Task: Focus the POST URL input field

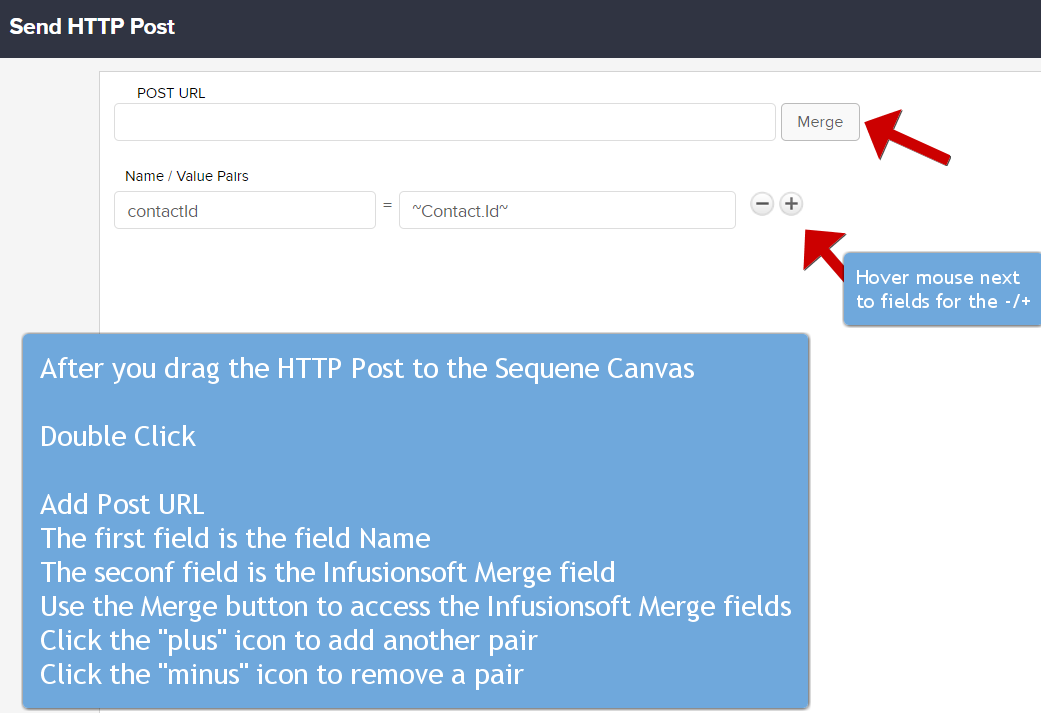Action: click(445, 122)
